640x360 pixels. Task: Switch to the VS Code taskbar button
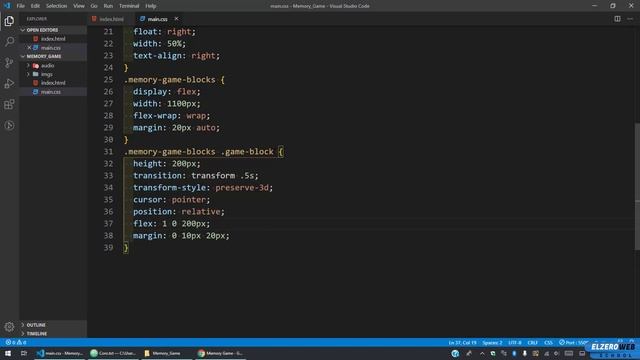pyautogui.click(x=59, y=353)
